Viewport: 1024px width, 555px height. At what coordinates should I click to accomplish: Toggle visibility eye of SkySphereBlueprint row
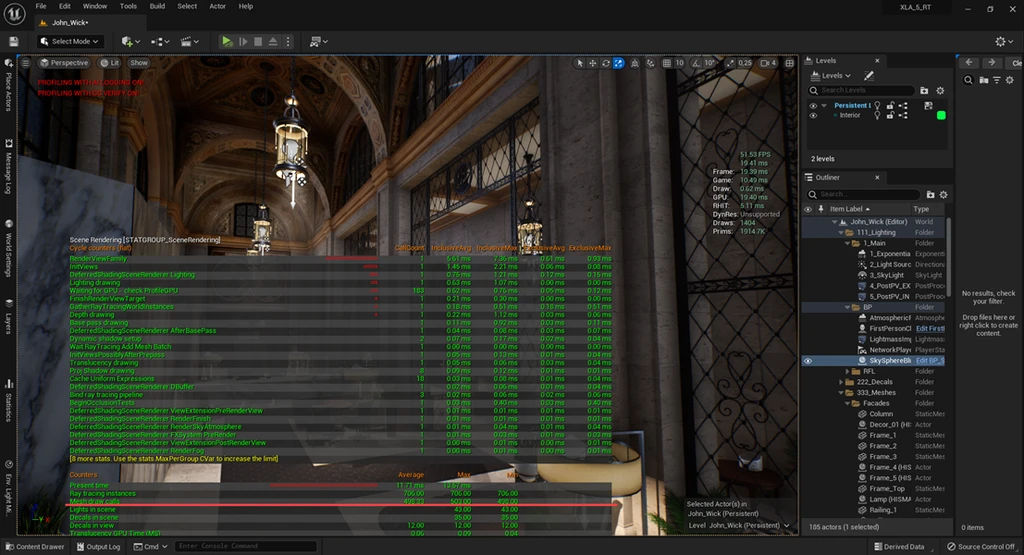point(808,360)
